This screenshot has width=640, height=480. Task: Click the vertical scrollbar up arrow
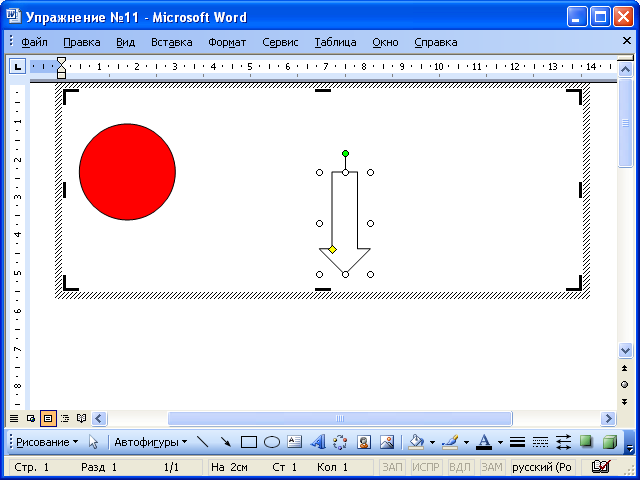[x=625, y=70]
